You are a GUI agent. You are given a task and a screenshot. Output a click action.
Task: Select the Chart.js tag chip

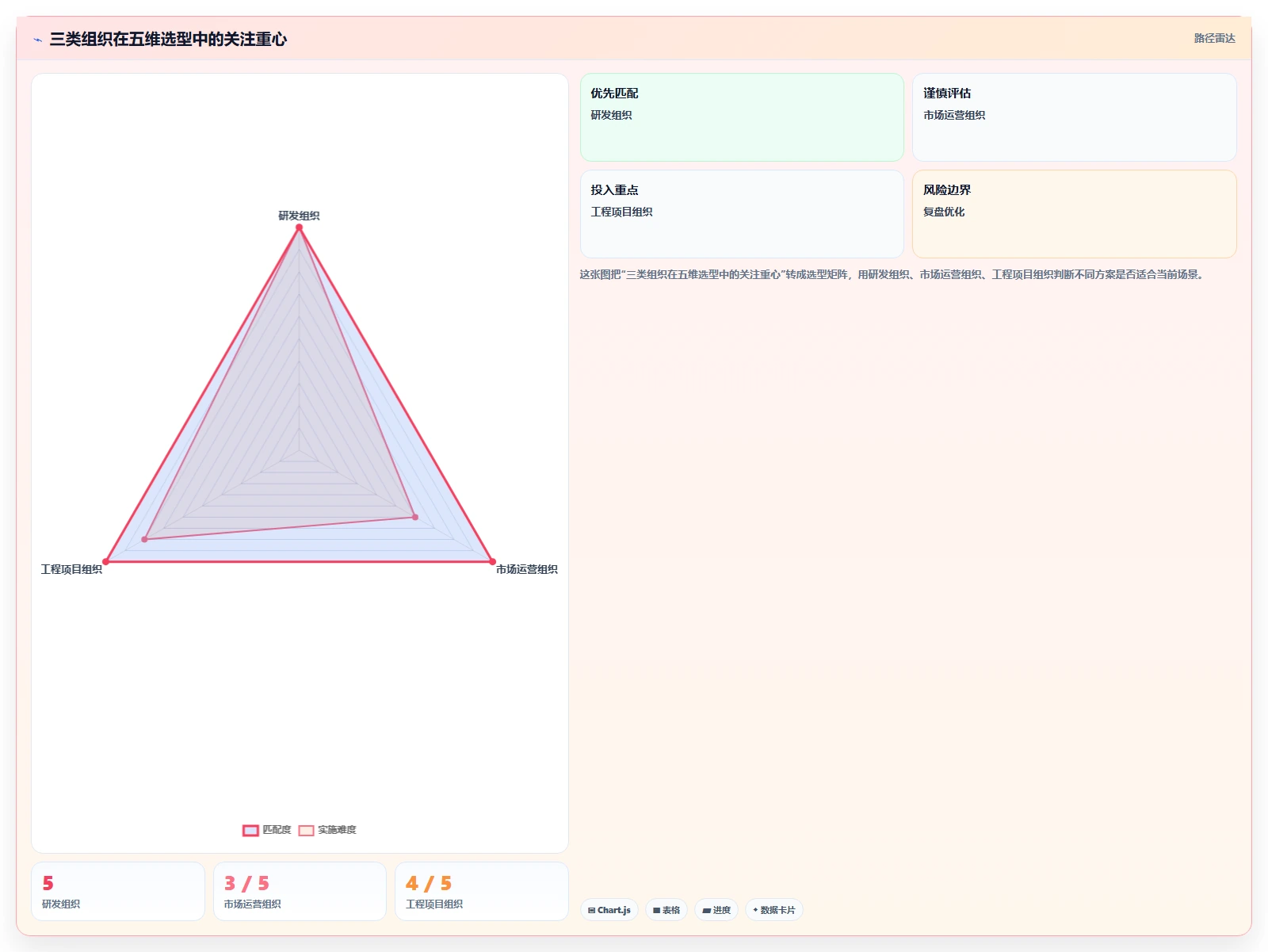[609, 910]
